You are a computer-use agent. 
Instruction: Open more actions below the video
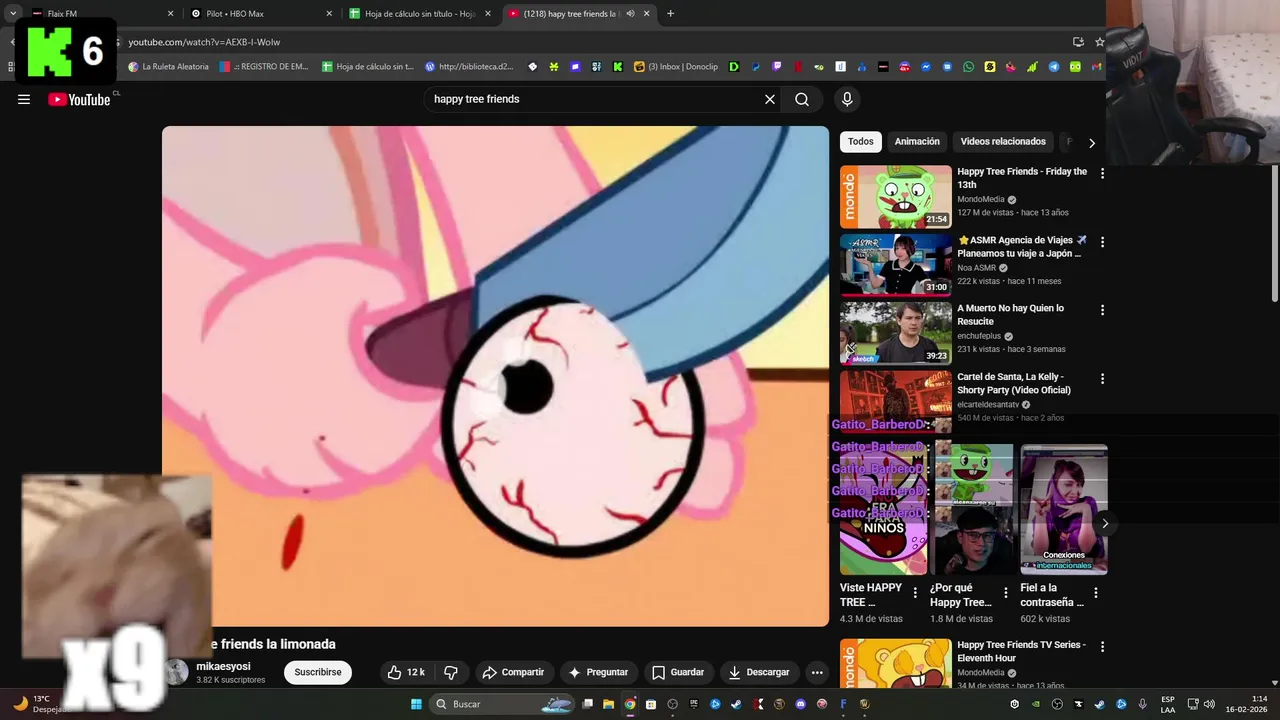(817, 672)
